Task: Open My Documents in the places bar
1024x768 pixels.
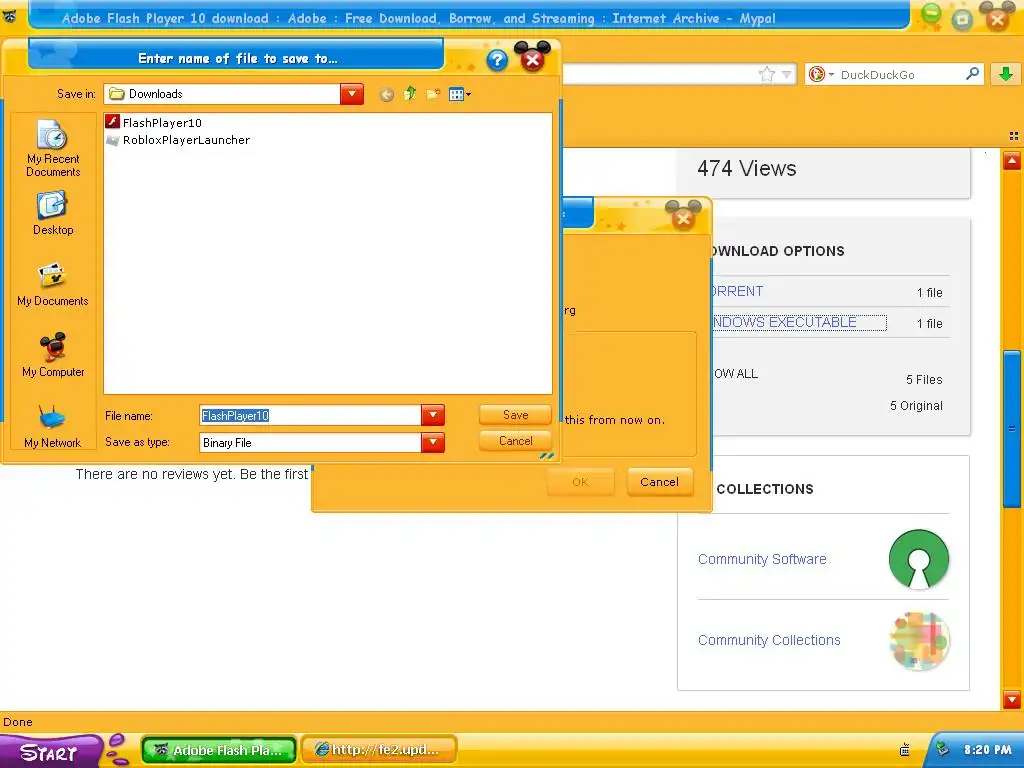Action: (53, 285)
